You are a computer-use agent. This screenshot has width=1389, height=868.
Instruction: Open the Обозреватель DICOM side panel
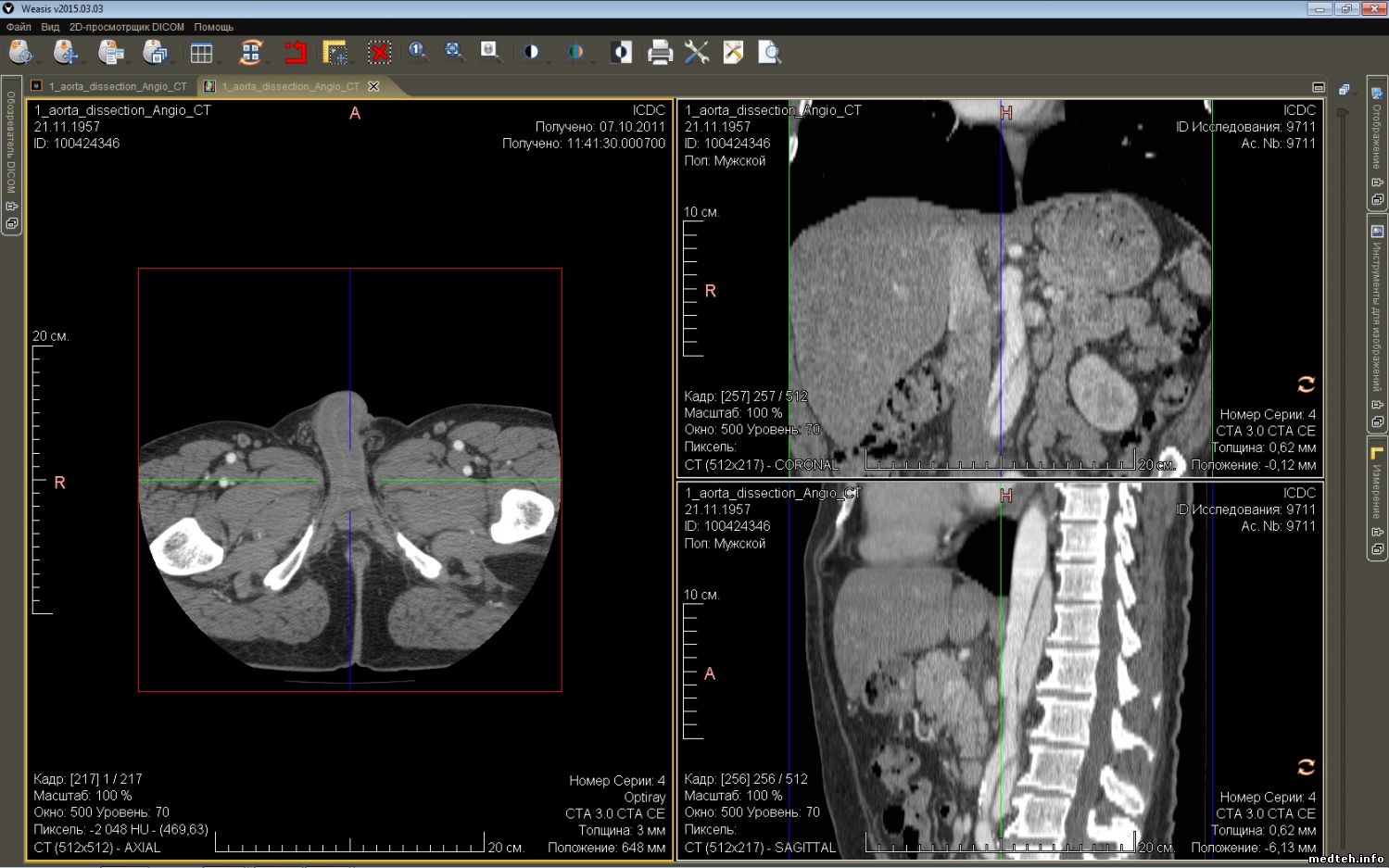11,144
